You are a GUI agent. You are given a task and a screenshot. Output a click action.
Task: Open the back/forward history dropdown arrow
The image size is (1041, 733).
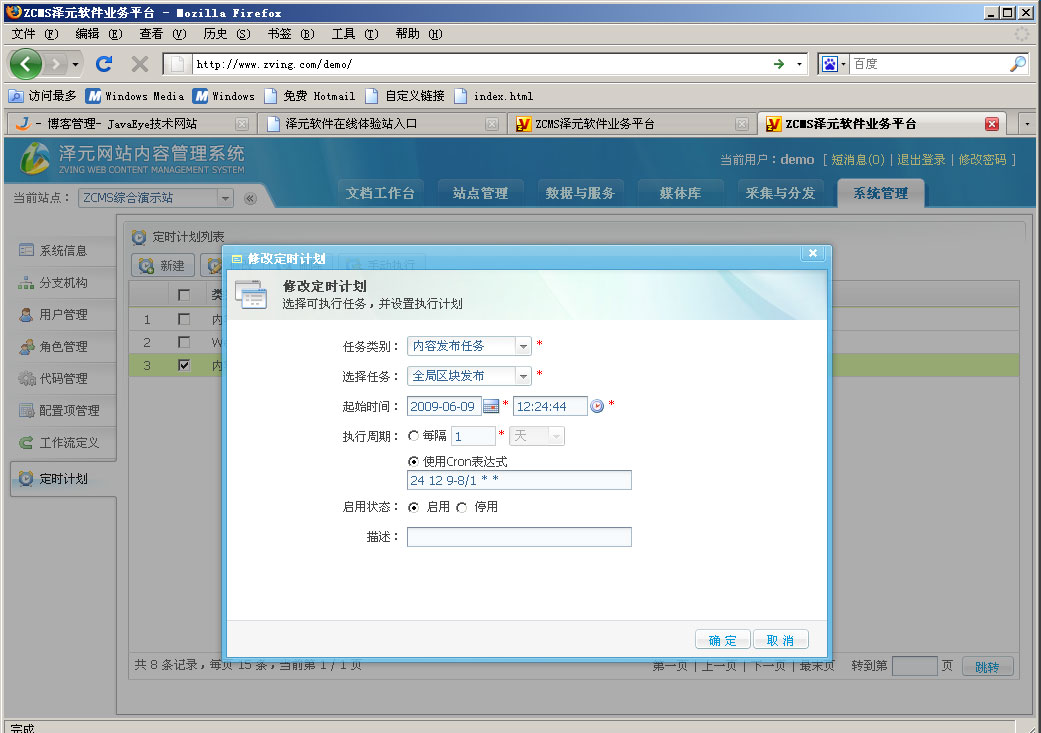(x=75, y=64)
